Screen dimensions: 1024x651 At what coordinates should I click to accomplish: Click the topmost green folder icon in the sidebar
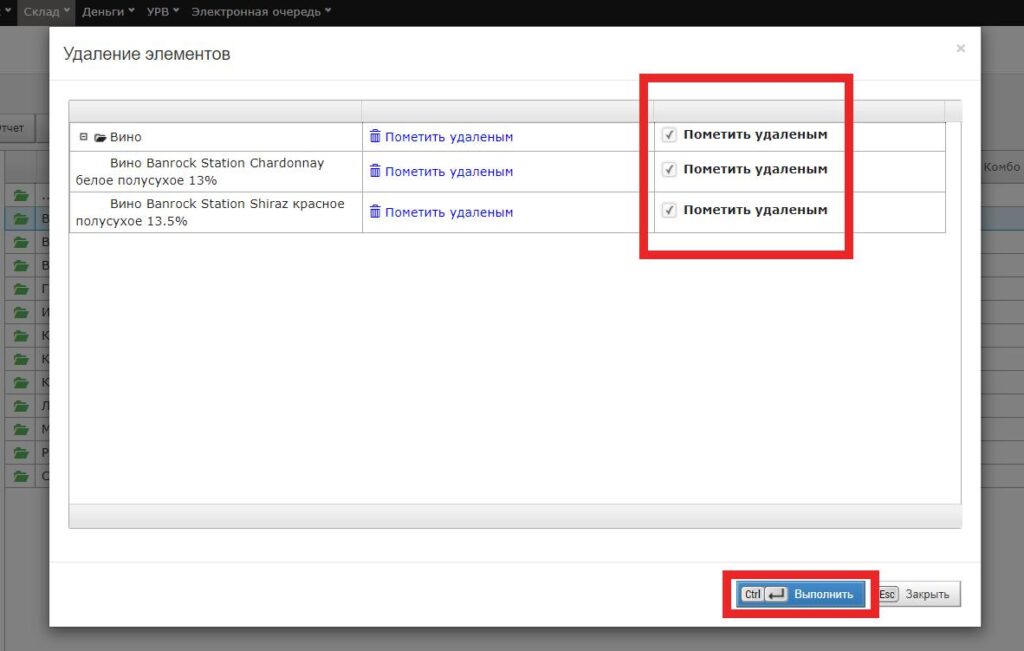[x=21, y=193]
